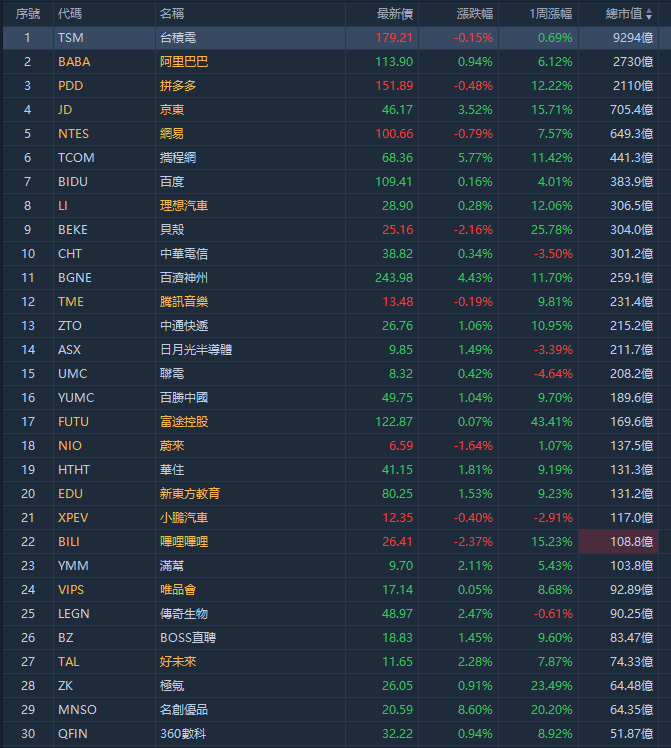Open the TSM 台積電 stock row
Image resolution: width=671 pixels, height=748 pixels.
click(330, 38)
